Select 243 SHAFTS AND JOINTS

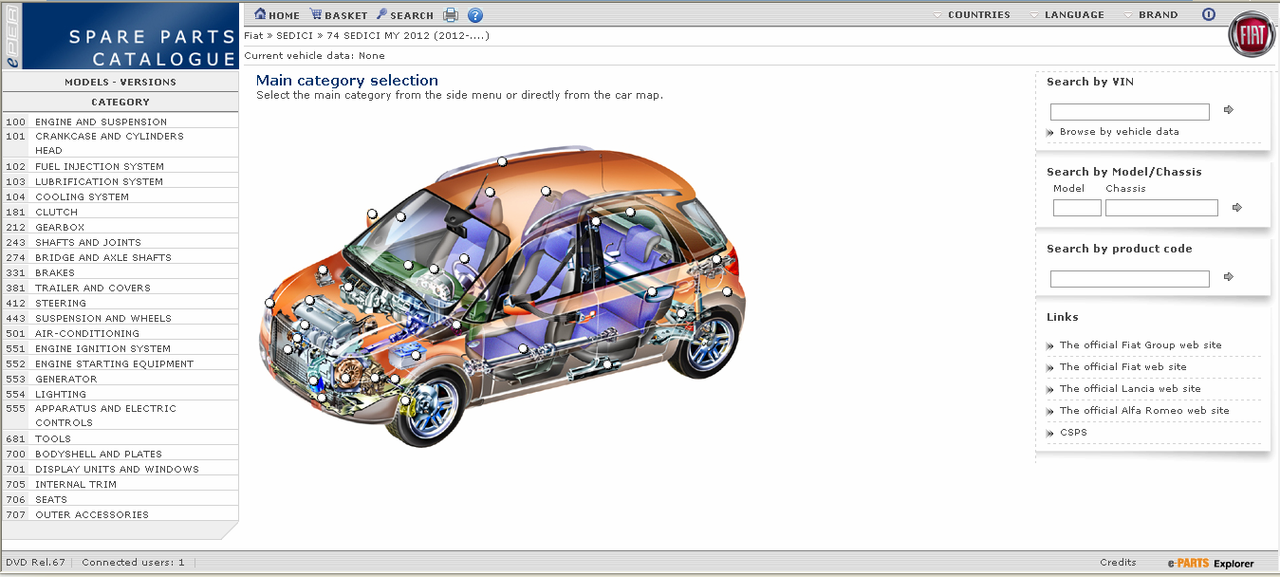[x=120, y=242]
